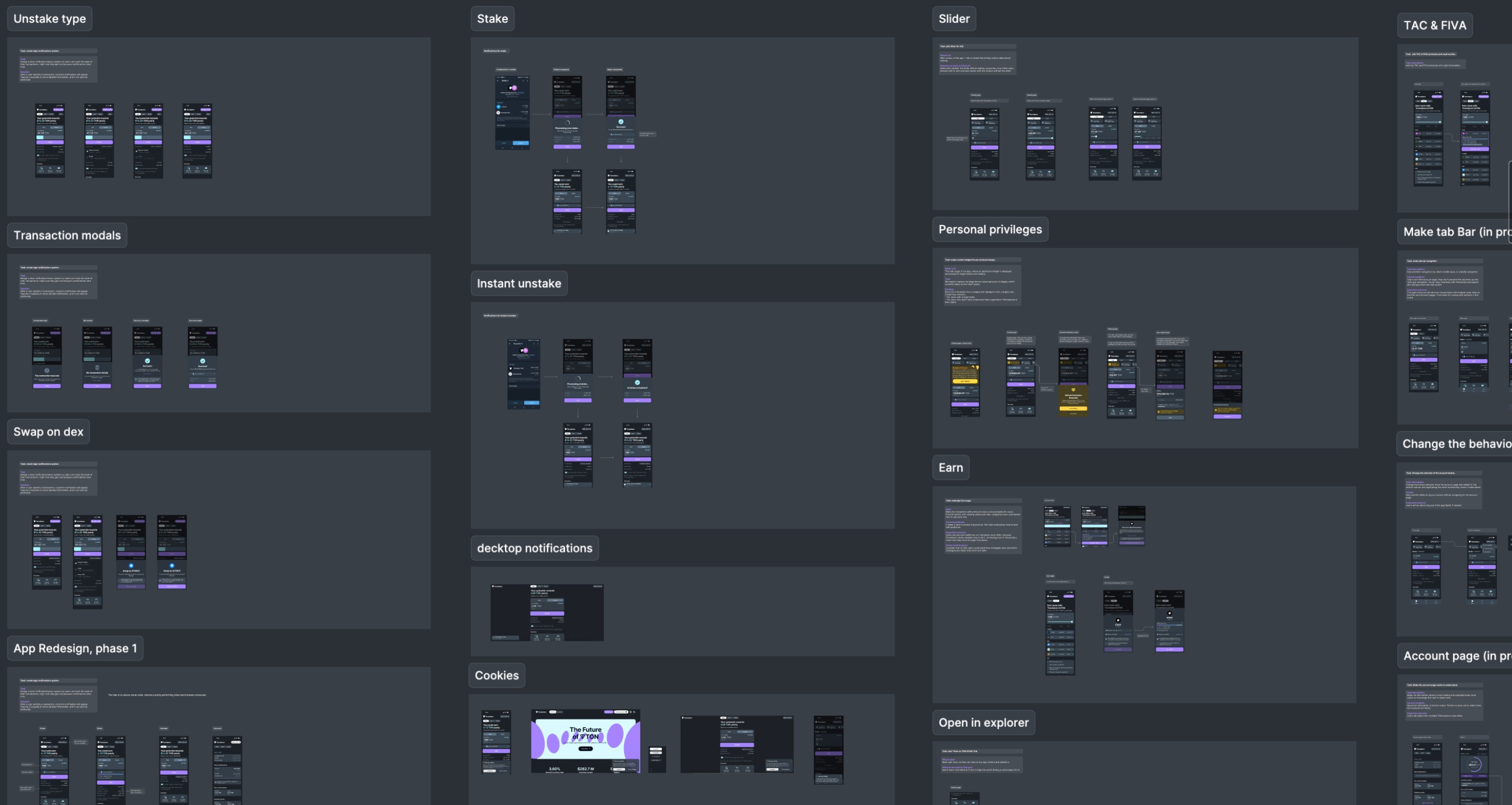
Task: Select the small cookie buttons frame in Cookies
Action: pyautogui.click(x=657, y=760)
